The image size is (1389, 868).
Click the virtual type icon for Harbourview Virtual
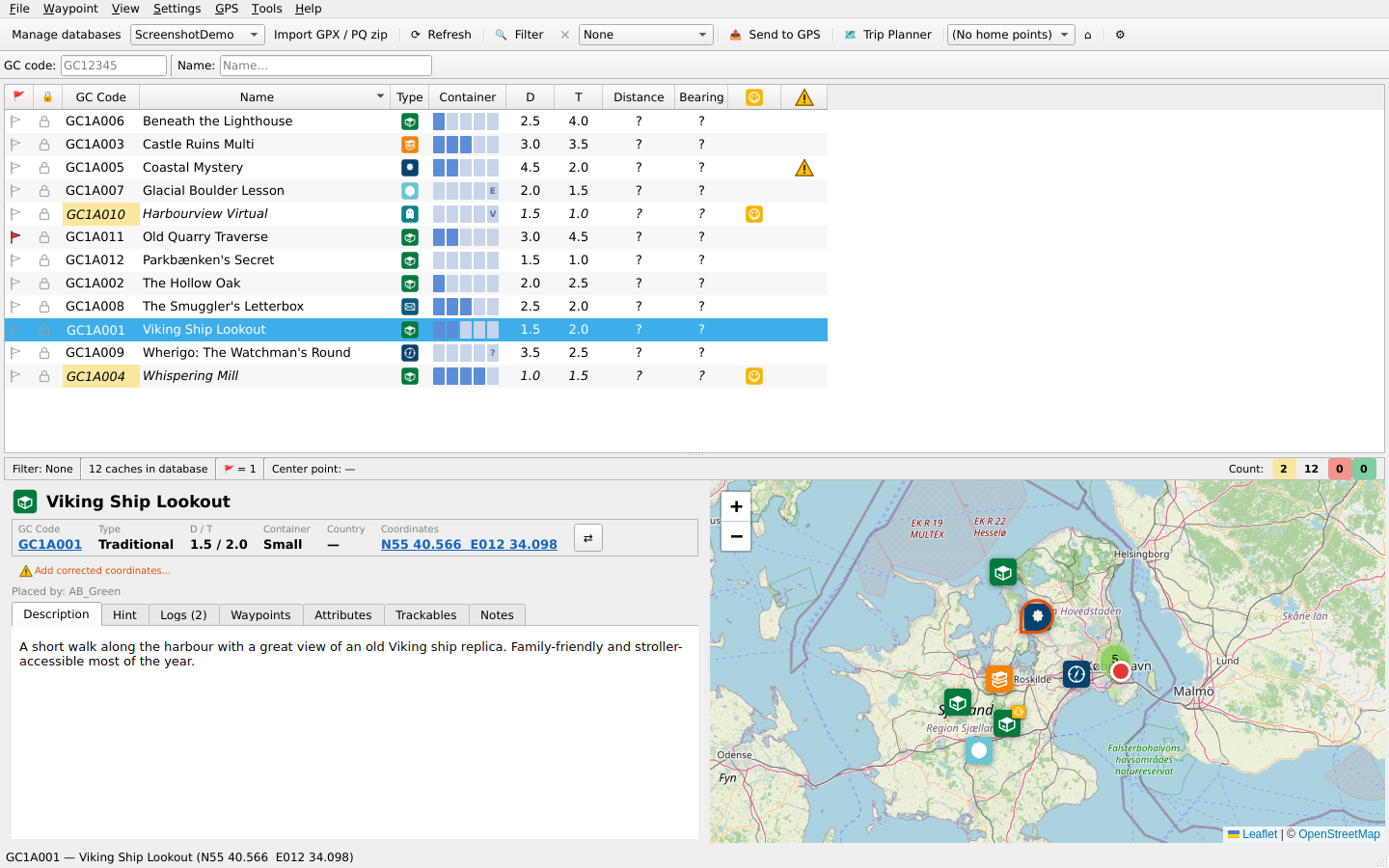(410, 214)
